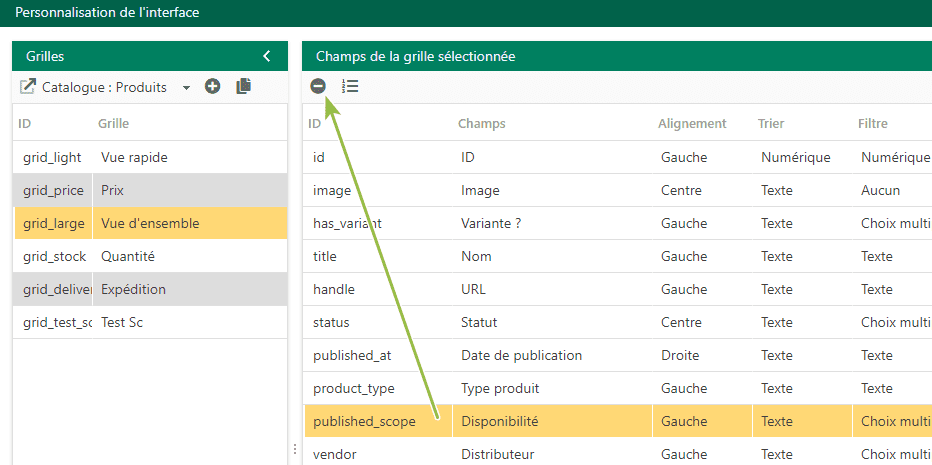Click the Catalogue : Produits selector text
Image resolution: width=932 pixels, height=465 pixels.
[x=104, y=87]
